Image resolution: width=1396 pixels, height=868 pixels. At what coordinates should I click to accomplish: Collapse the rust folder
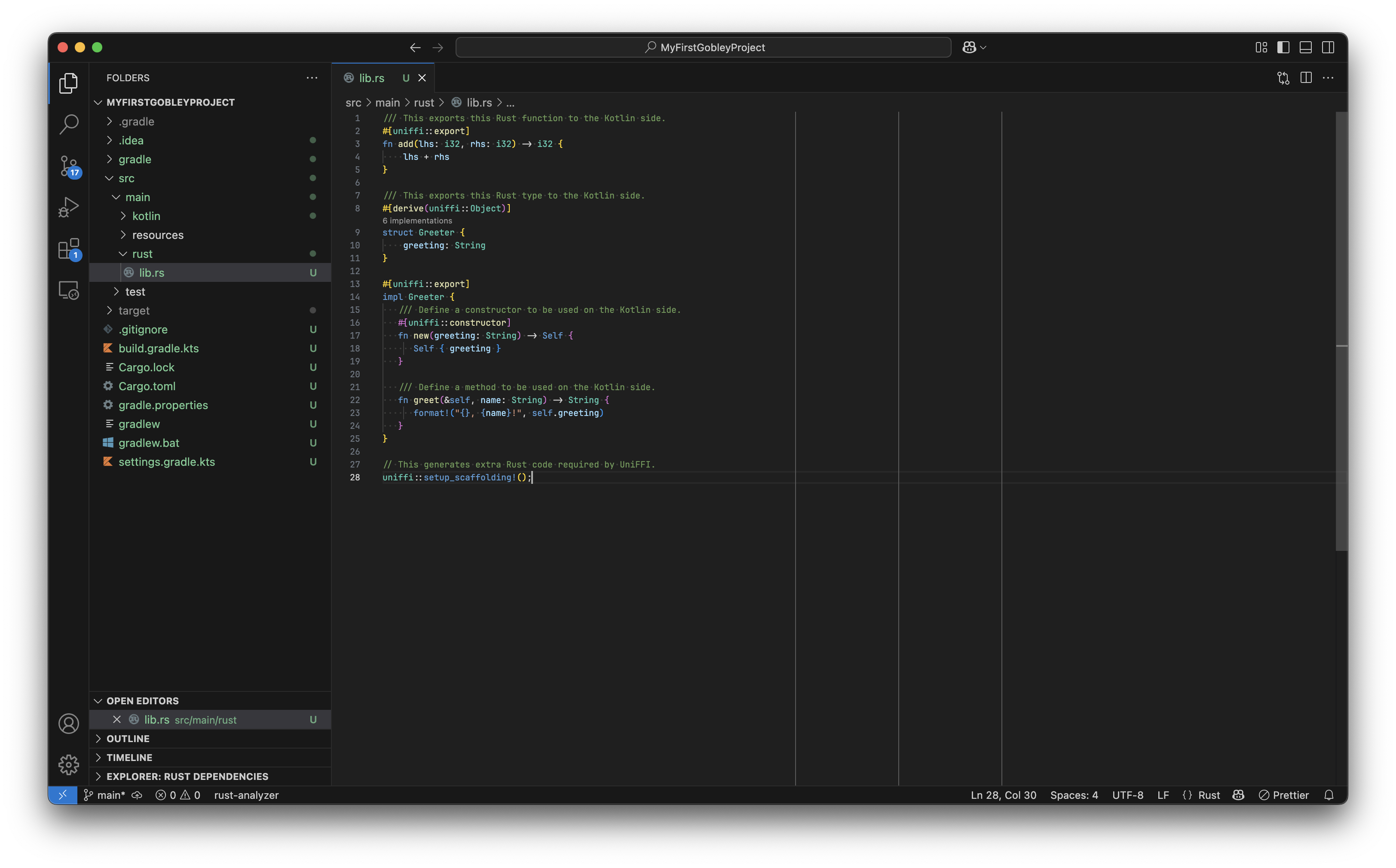[210, 254]
